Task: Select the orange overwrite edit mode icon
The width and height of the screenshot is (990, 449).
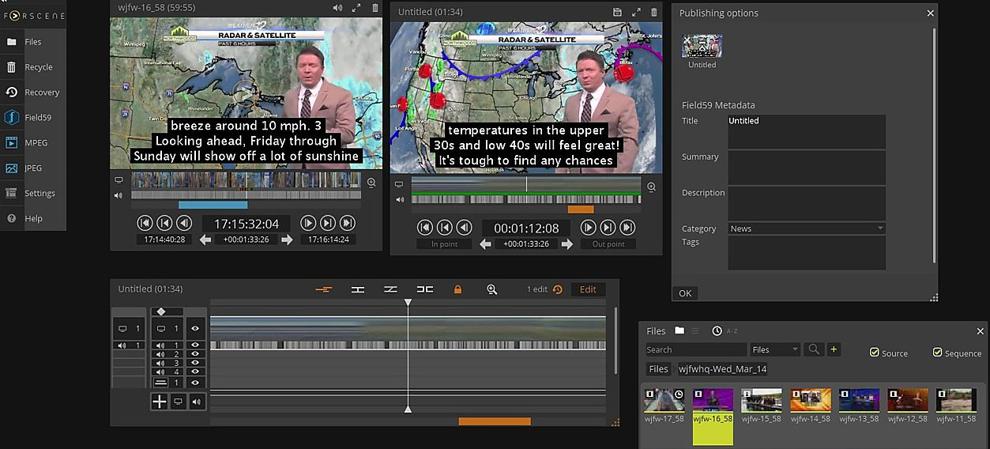Action: [324, 289]
